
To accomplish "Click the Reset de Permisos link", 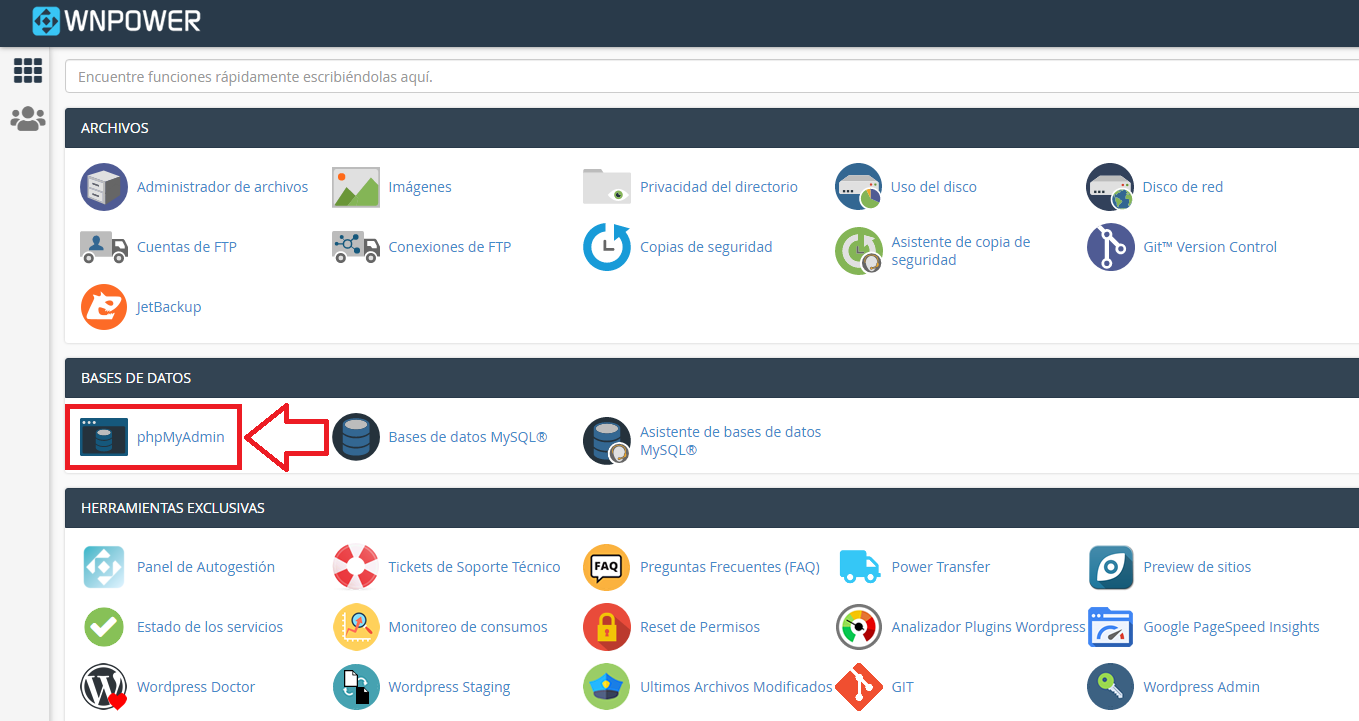I will (700, 627).
